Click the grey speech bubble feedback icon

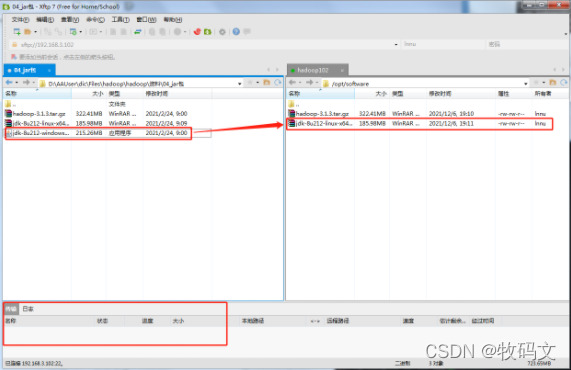coord(247,32)
